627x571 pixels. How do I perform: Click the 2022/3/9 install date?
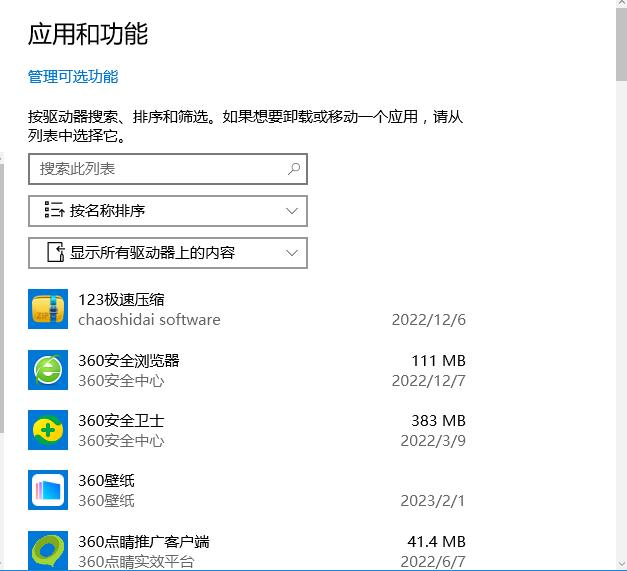coord(433,441)
